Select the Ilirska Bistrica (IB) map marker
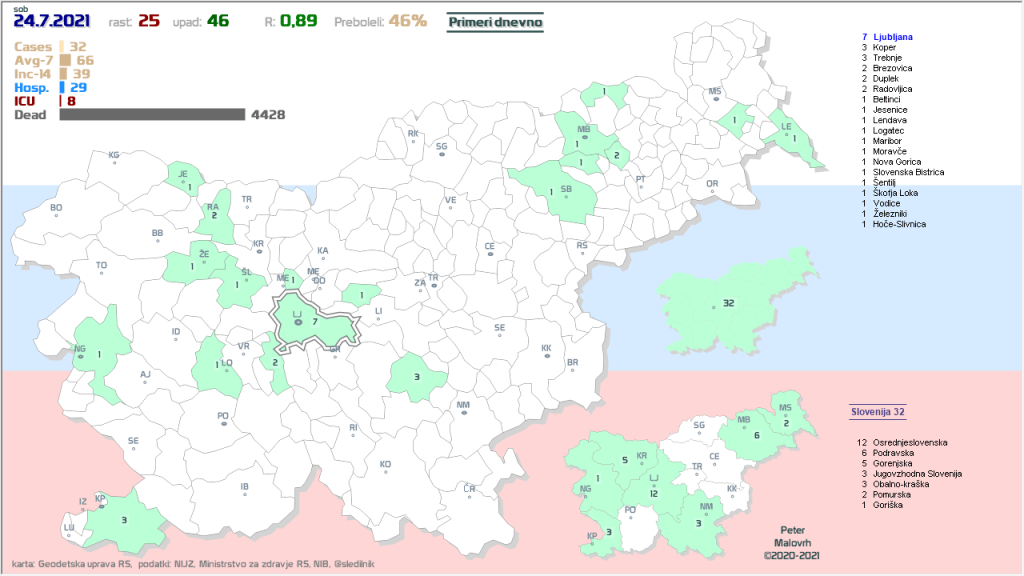The image size is (1024, 576). [244, 494]
